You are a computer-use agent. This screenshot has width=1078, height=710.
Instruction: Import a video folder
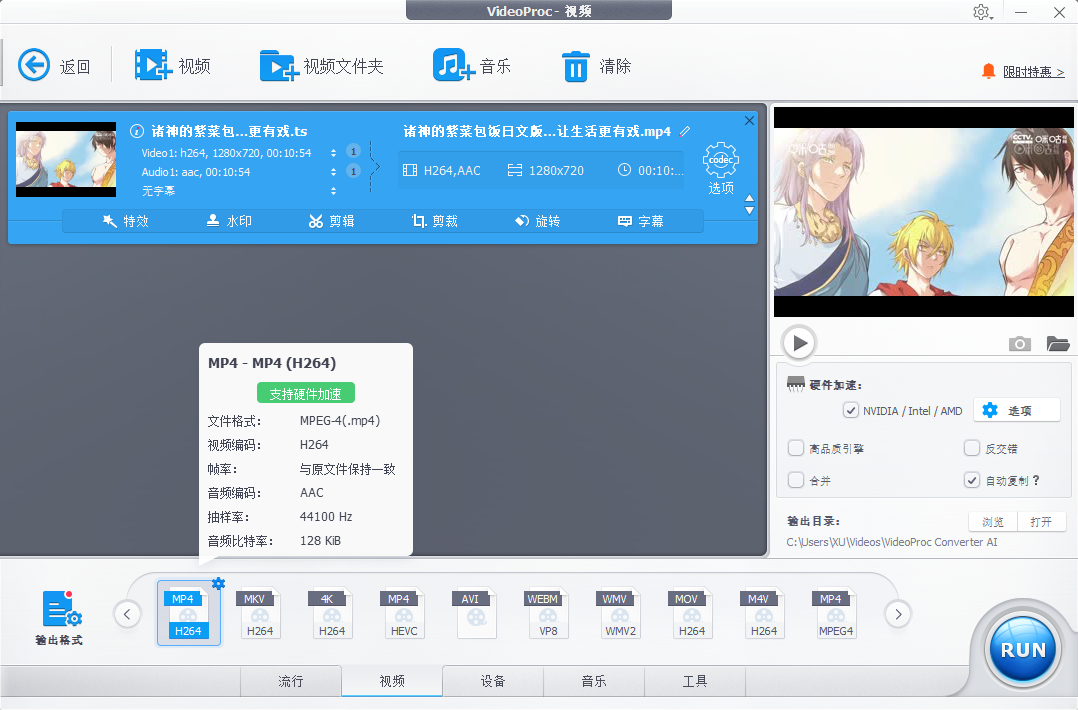322,64
